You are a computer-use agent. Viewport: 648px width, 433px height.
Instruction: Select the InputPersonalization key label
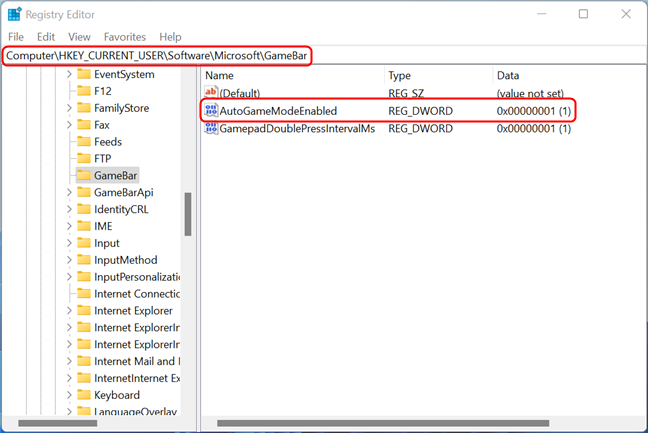(x=137, y=277)
